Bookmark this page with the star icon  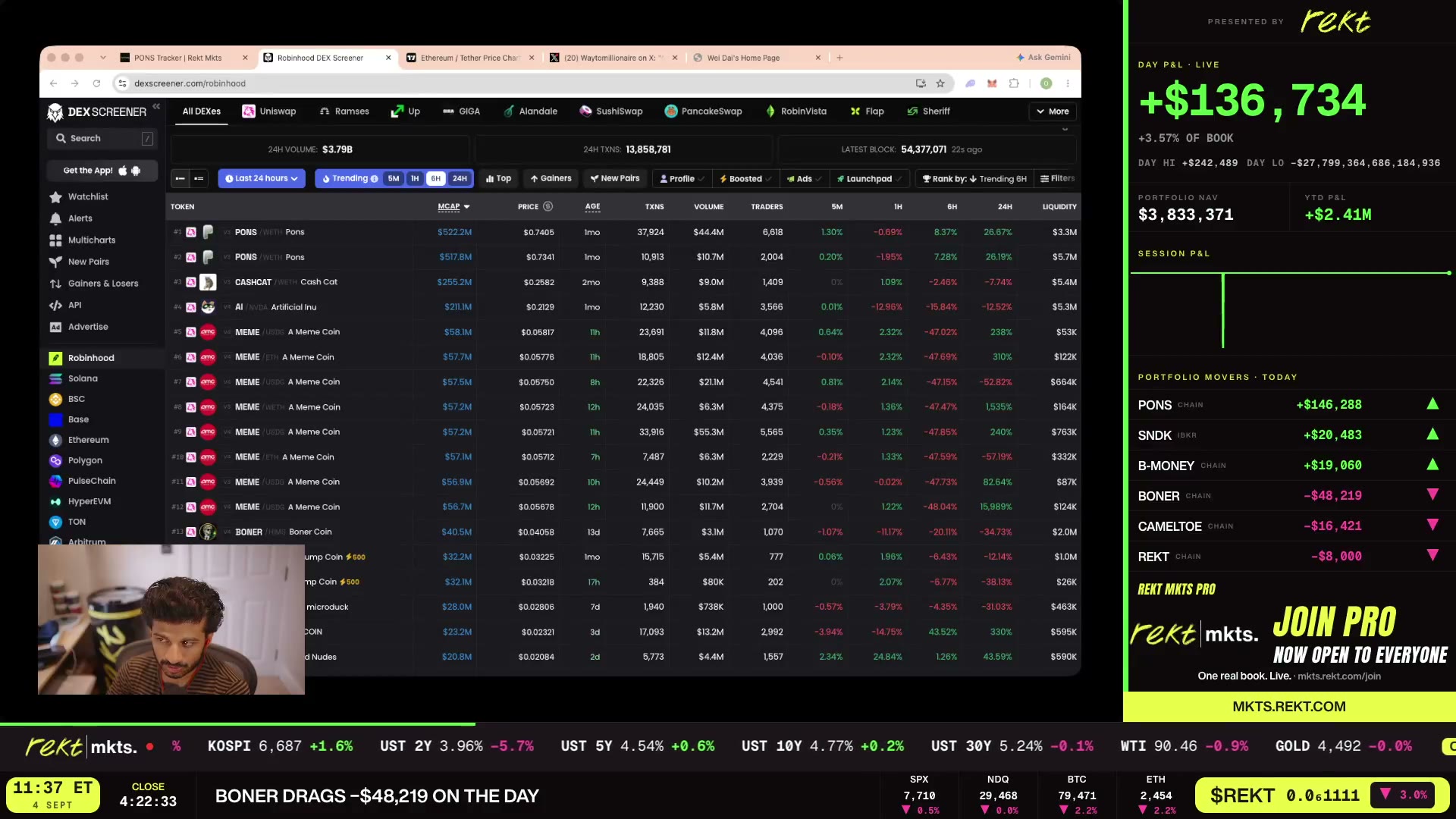(940, 83)
